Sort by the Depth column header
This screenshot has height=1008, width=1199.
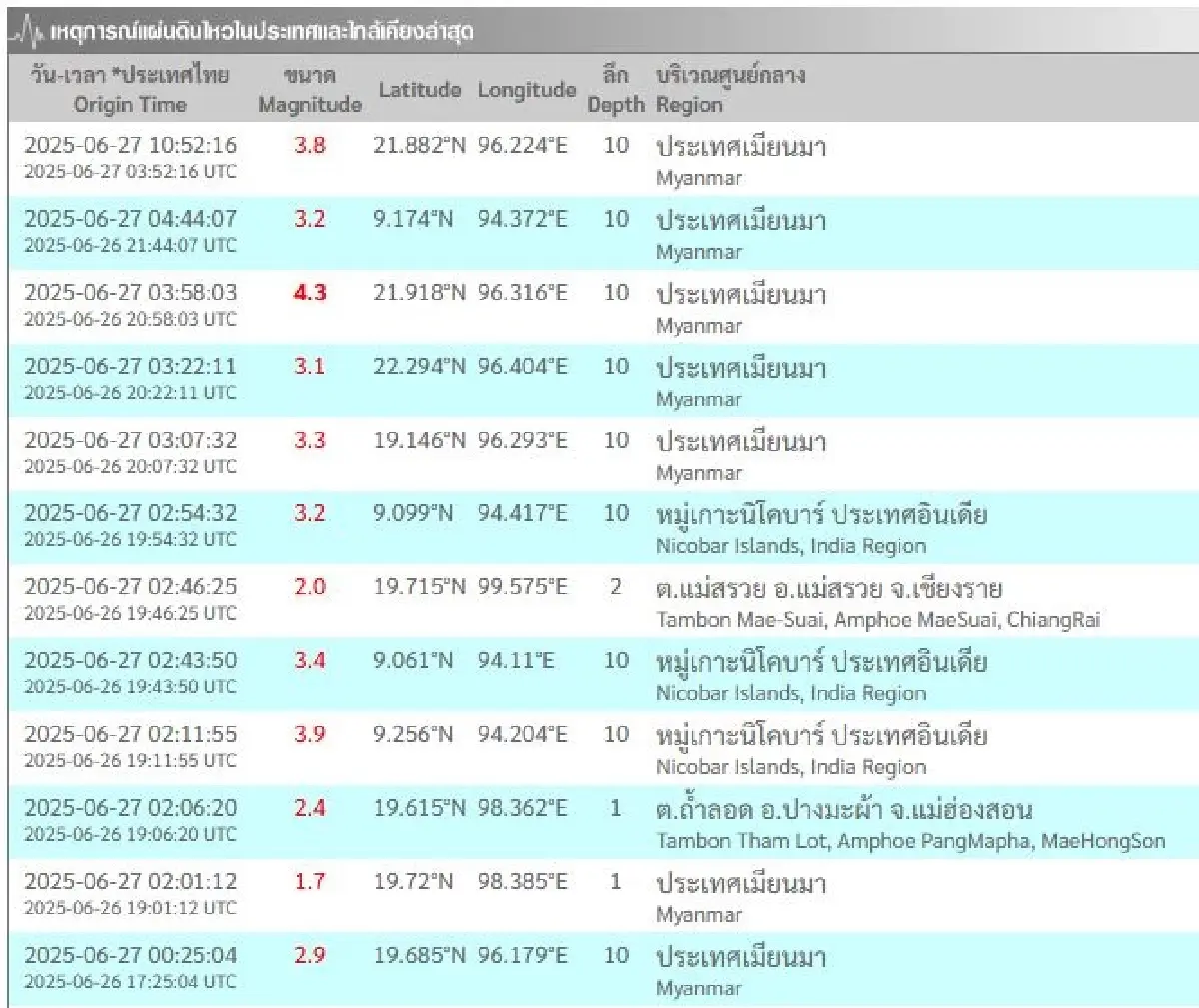(x=616, y=90)
